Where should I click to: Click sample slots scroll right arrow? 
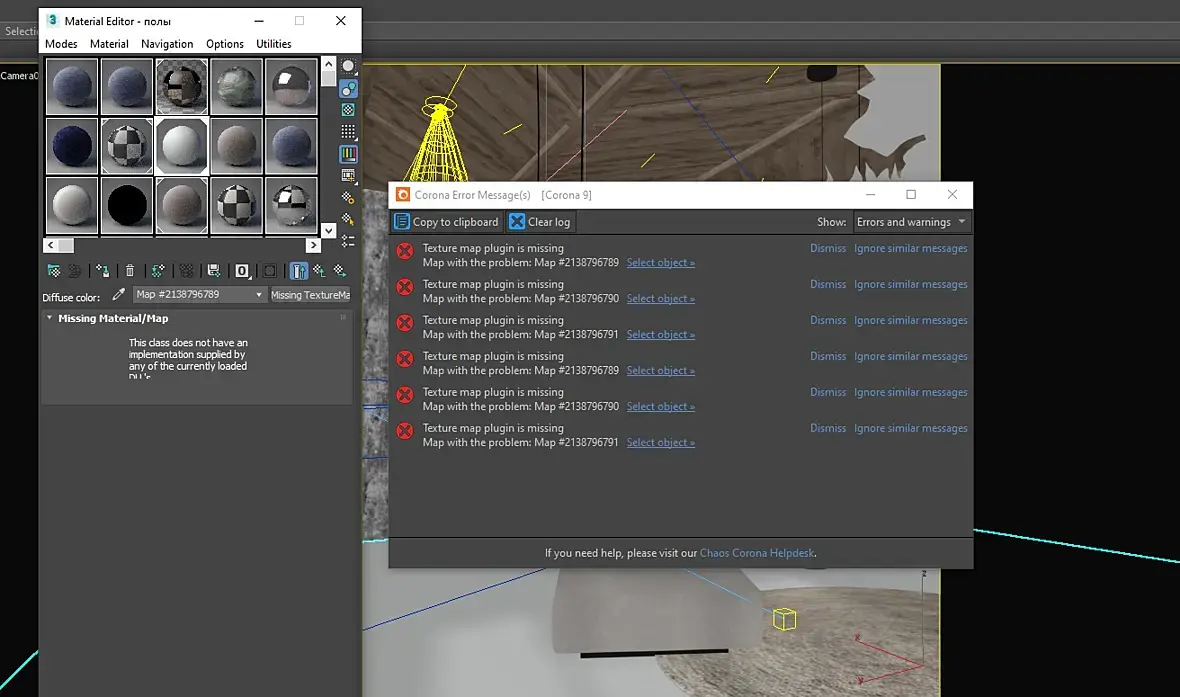[313, 245]
